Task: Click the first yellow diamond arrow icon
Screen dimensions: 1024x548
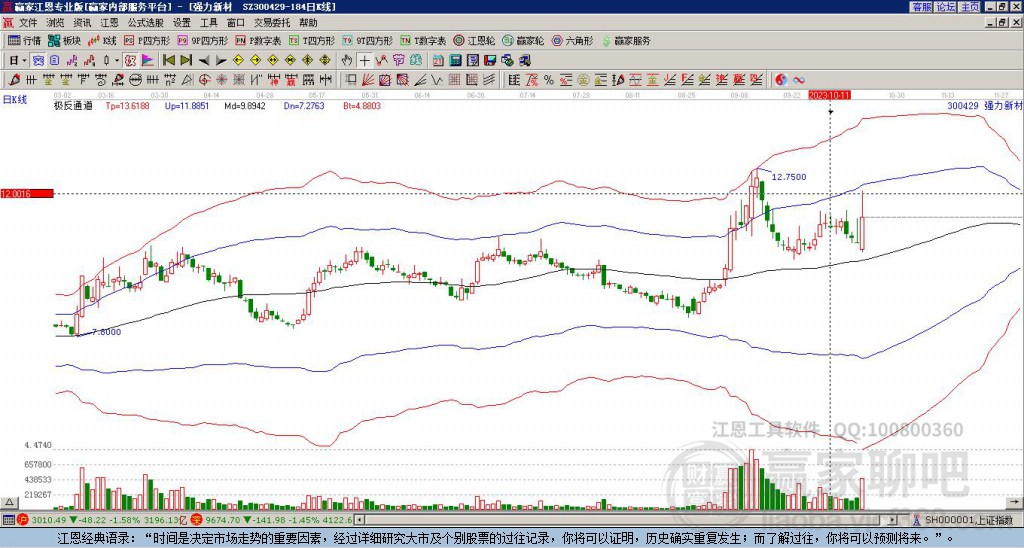Action: (x=238, y=61)
